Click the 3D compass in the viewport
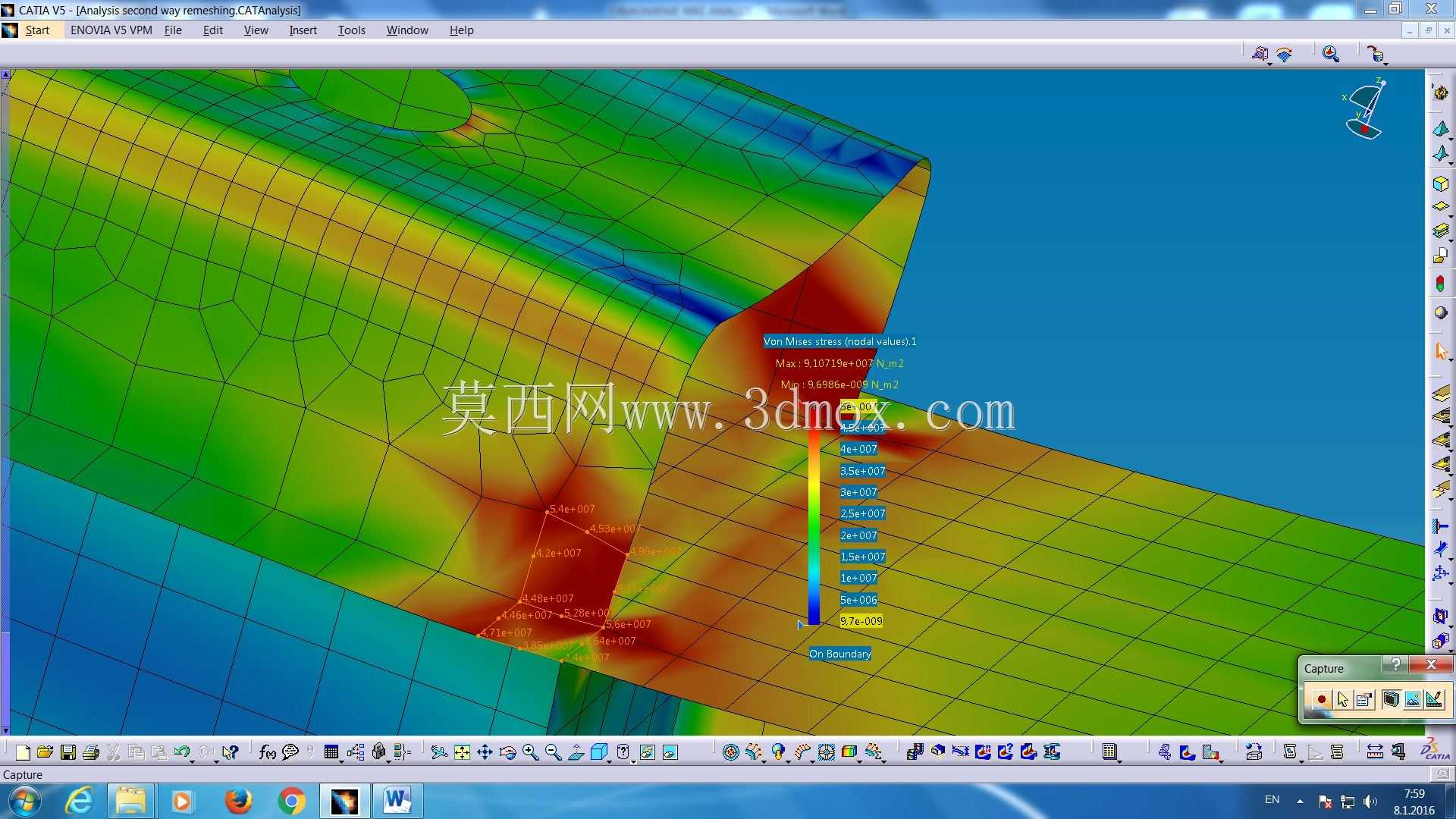Viewport: 1456px width, 819px height. (x=1366, y=110)
